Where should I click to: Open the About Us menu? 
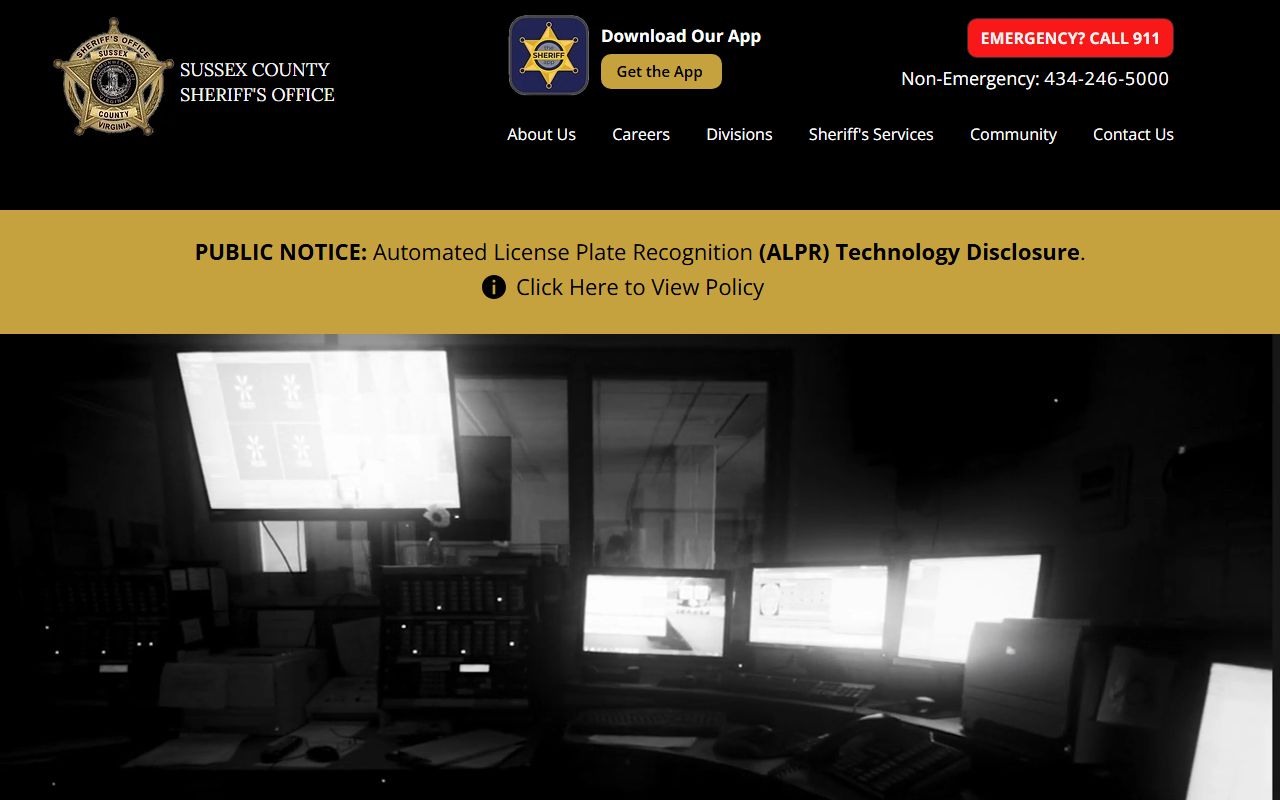point(541,134)
